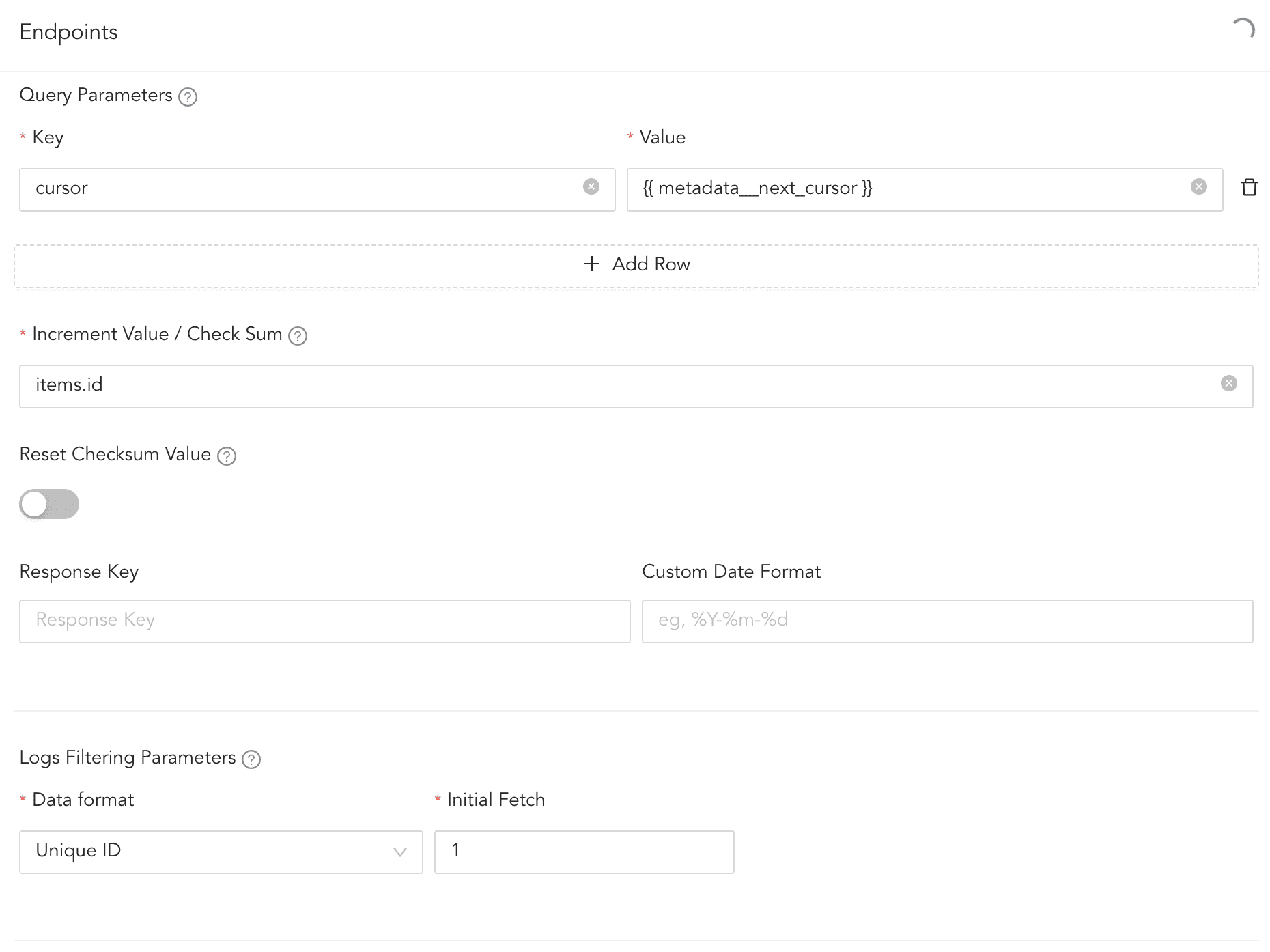Click the loading spinner in the Endpoints header
The height and width of the screenshot is (952, 1270).
(x=1244, y=29)
